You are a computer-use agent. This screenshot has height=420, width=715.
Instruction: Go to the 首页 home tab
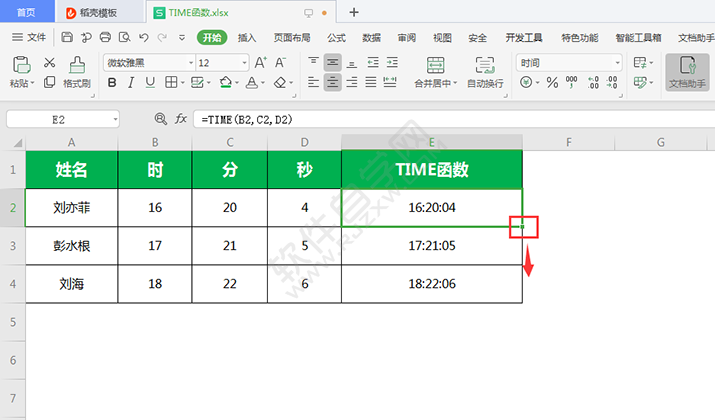tap(26, 12)
